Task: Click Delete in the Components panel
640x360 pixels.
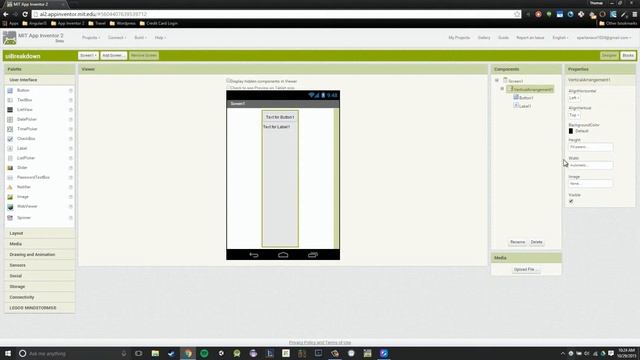Action: (536, 242)
